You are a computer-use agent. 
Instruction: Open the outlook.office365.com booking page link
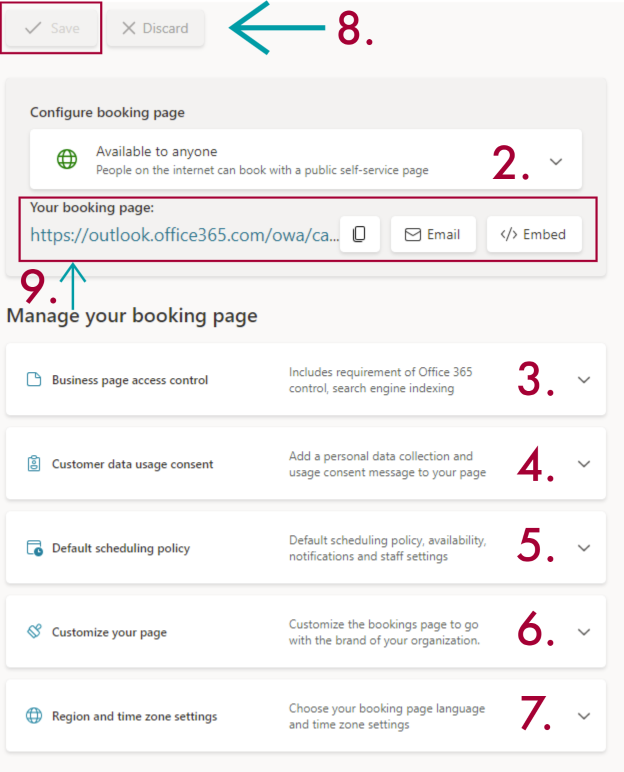pyautogui.click(x=185, y=235)
